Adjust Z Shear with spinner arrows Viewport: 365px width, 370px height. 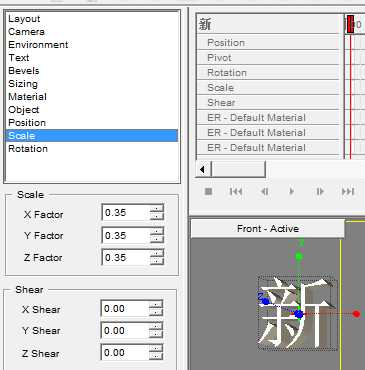(156, 353)
